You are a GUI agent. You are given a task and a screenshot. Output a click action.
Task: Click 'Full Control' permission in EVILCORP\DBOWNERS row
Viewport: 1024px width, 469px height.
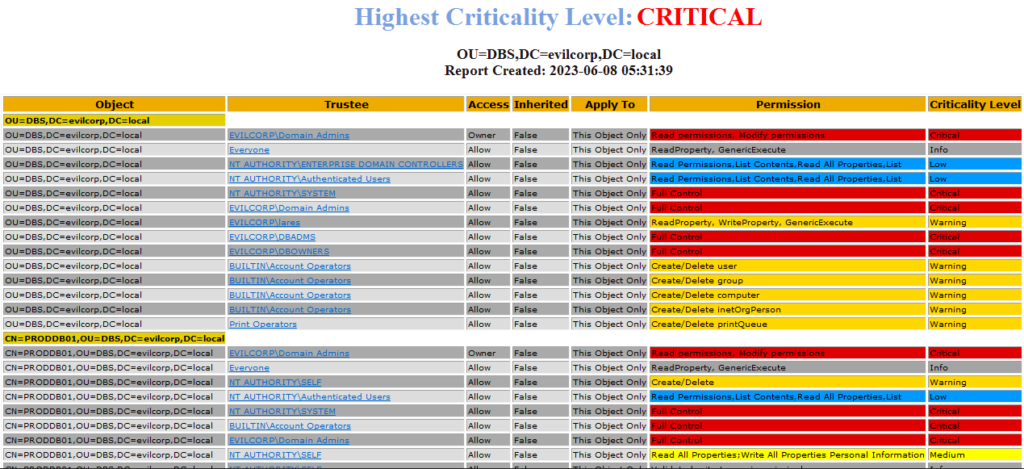pyautogui.click(x=788, y=251)
